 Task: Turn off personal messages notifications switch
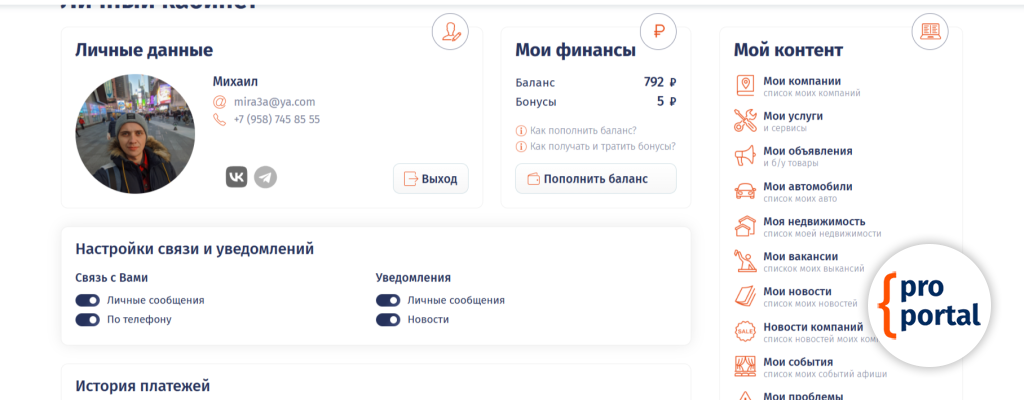[388, 300]
